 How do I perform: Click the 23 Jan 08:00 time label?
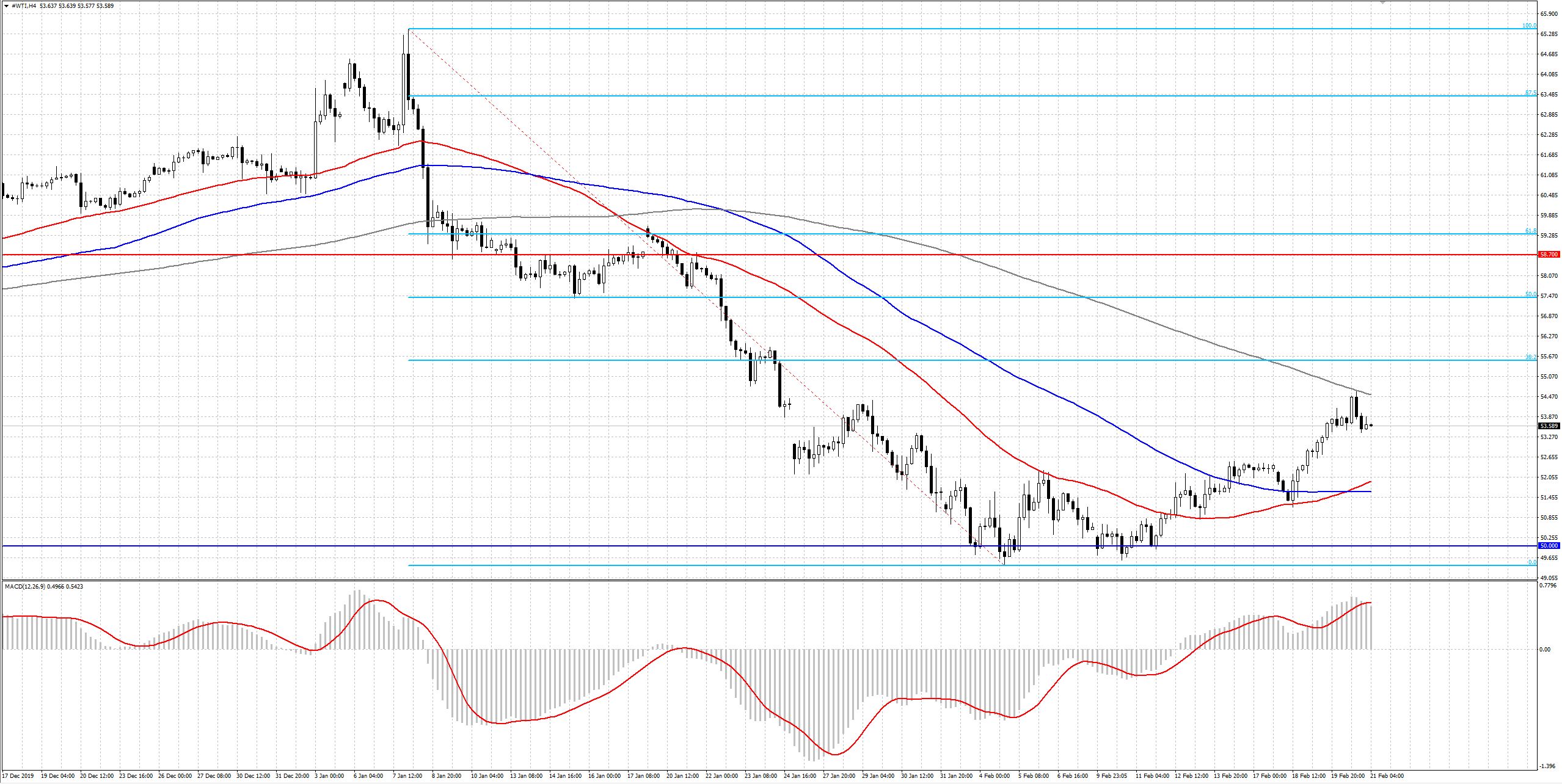click(x=761, y=776)
